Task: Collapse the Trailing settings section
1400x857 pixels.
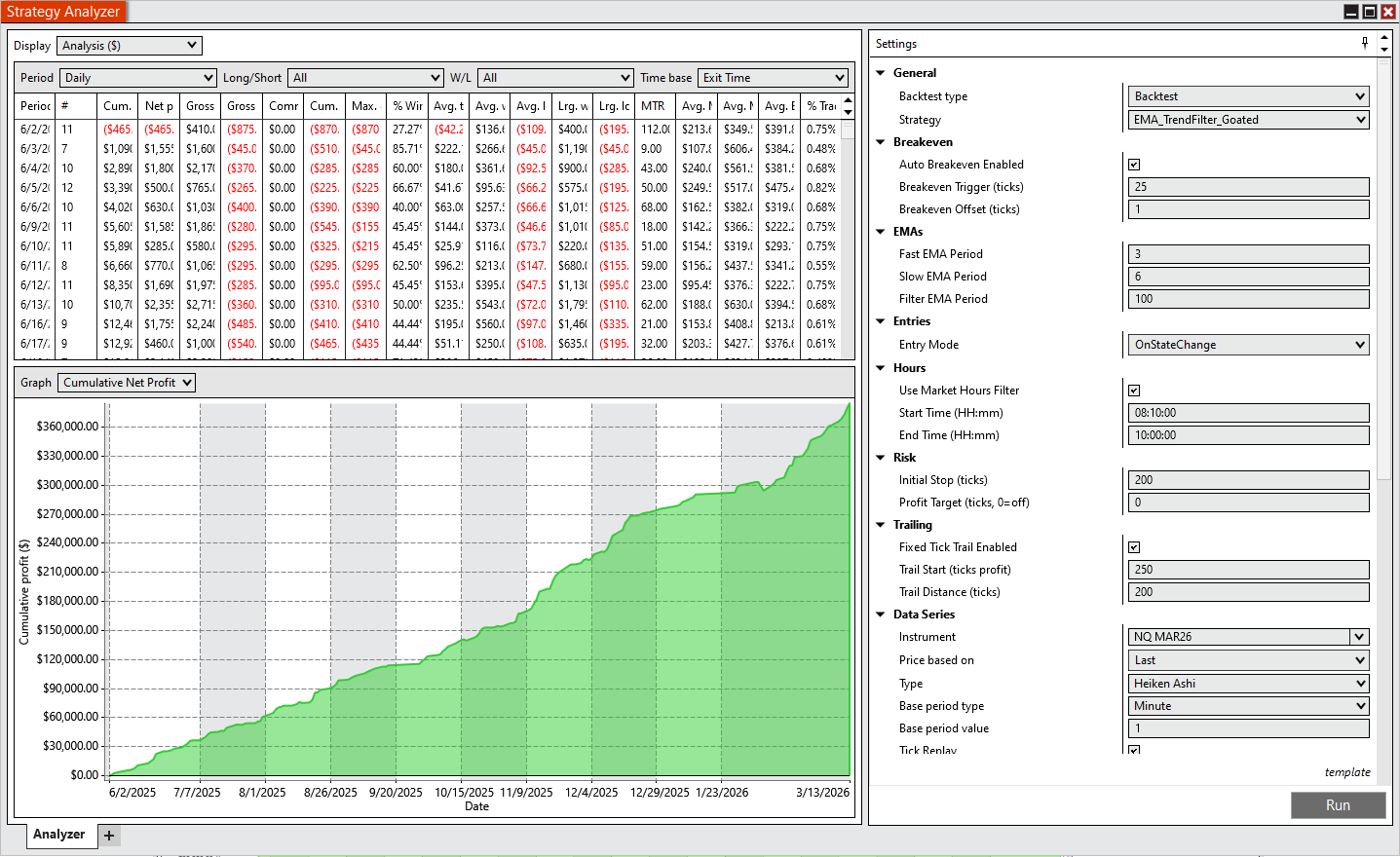Action: pos(881,525)
